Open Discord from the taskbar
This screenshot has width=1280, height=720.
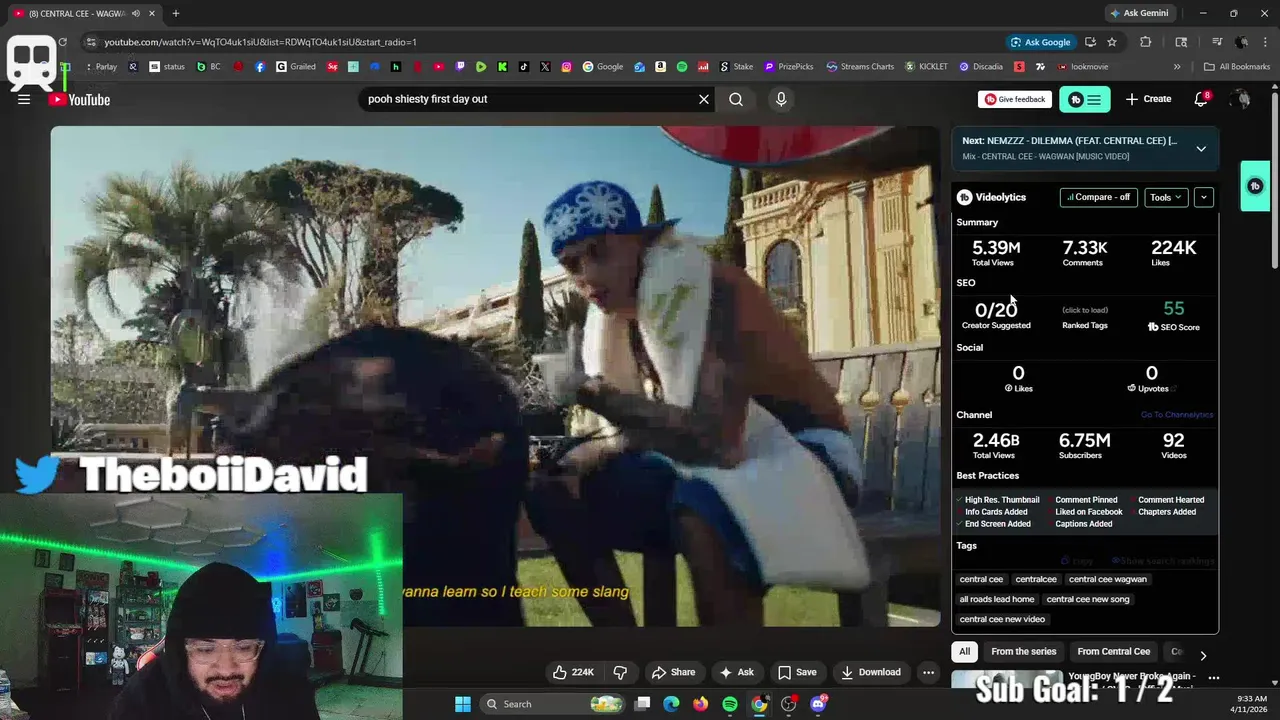818,704
